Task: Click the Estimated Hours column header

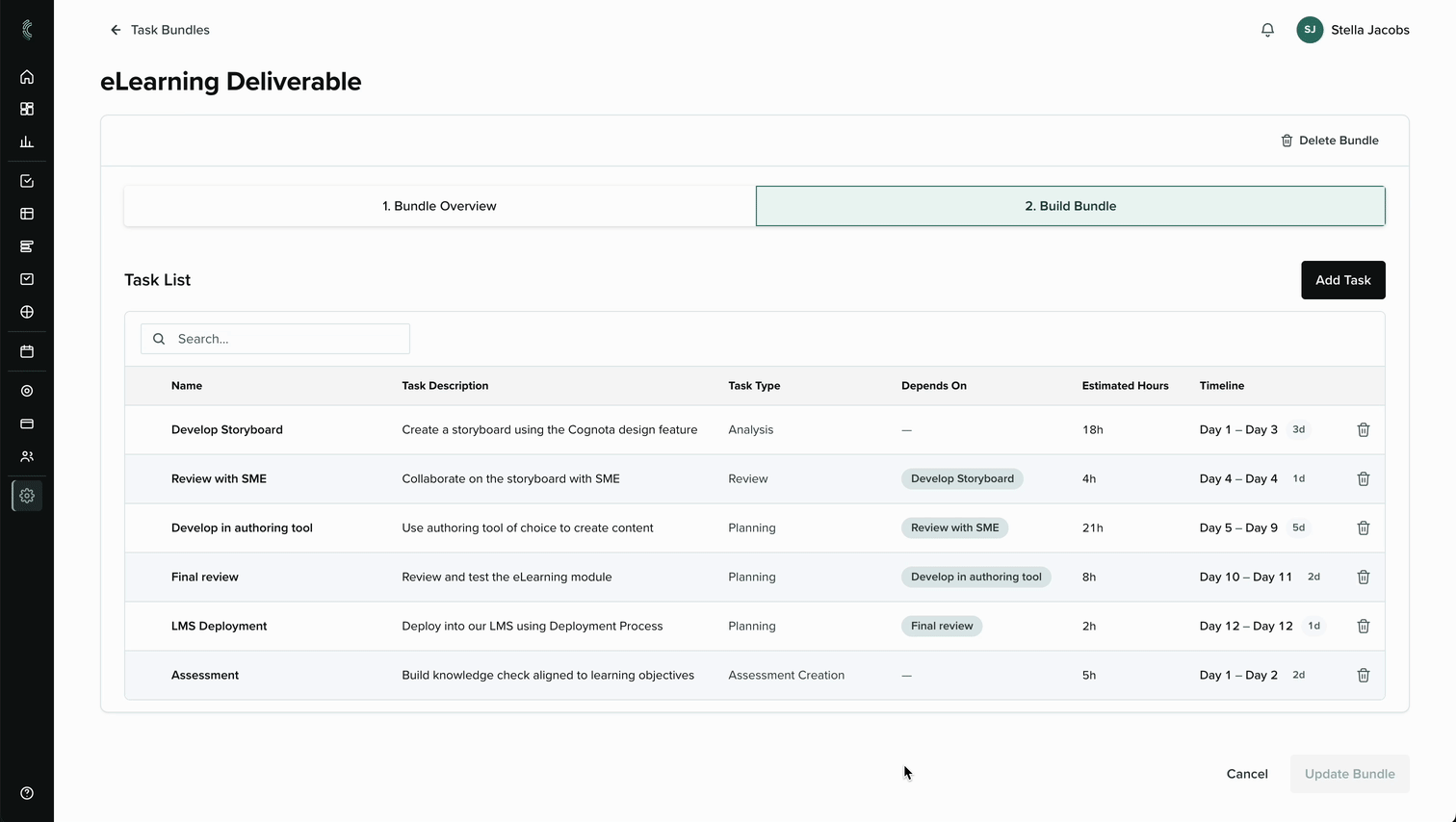Action: 1126,386
